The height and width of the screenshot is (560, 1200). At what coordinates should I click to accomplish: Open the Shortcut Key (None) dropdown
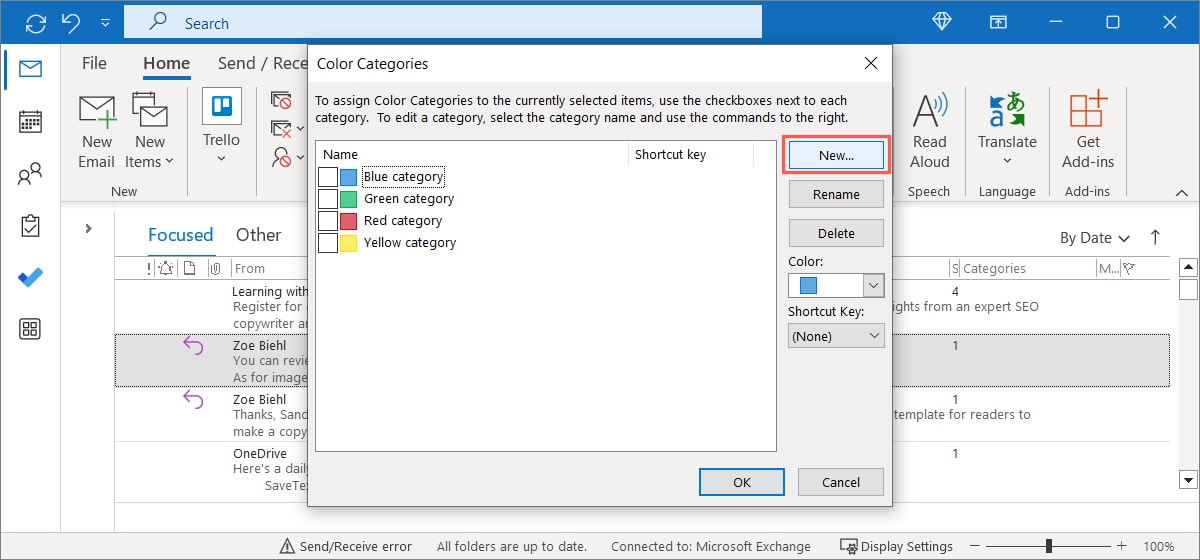[836, 337]
